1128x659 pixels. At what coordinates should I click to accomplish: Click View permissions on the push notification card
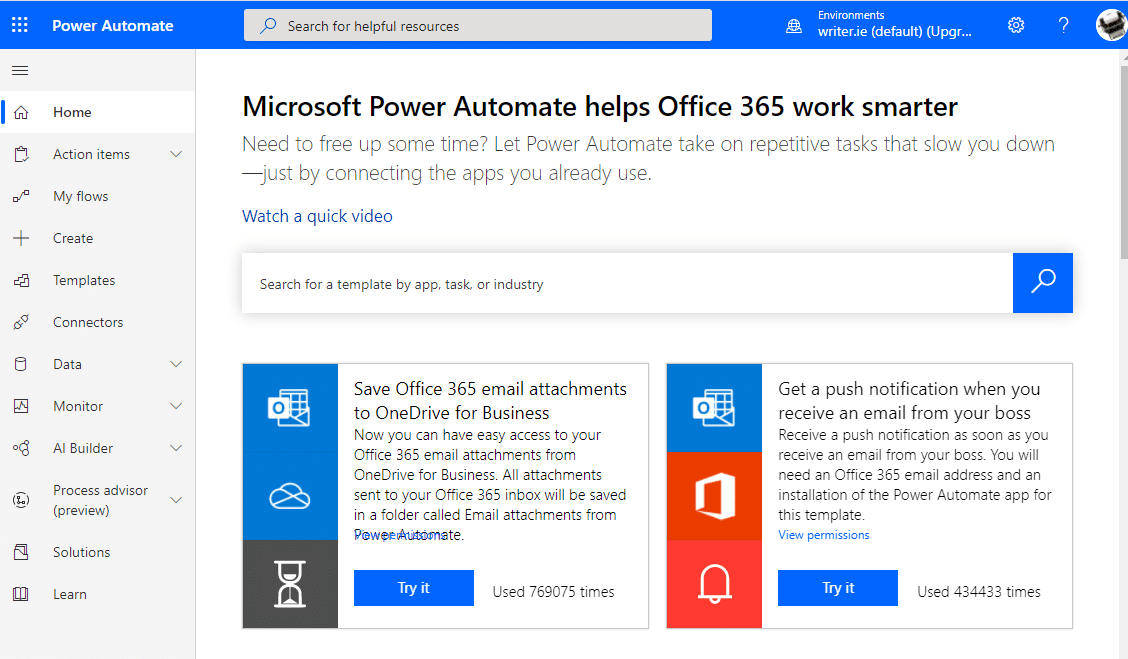click(x=824, y=535)
